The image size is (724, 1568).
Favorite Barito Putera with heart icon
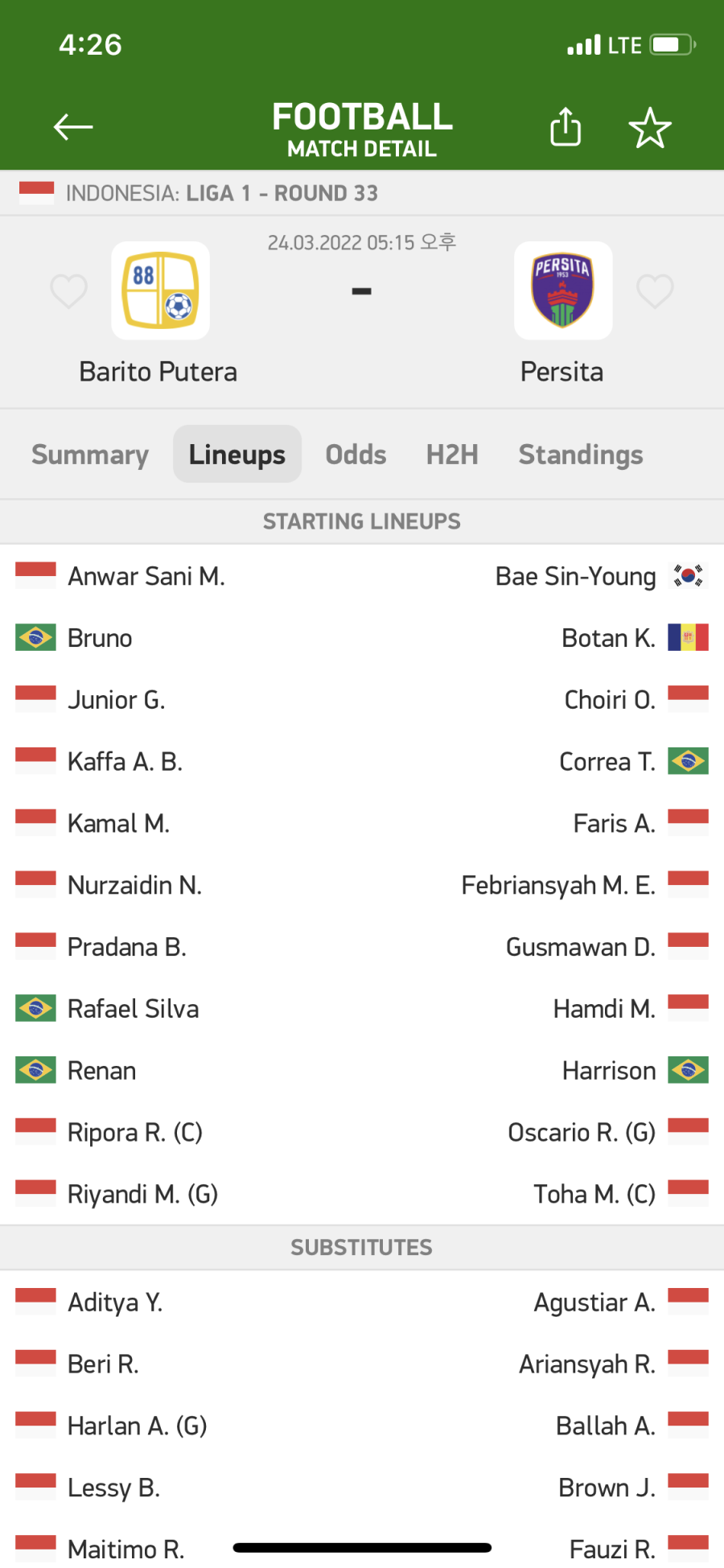[x=68, y=291]
